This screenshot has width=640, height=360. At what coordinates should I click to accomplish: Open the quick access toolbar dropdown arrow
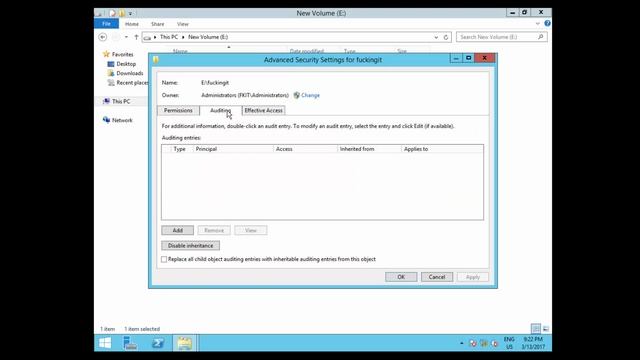point(130,13)
